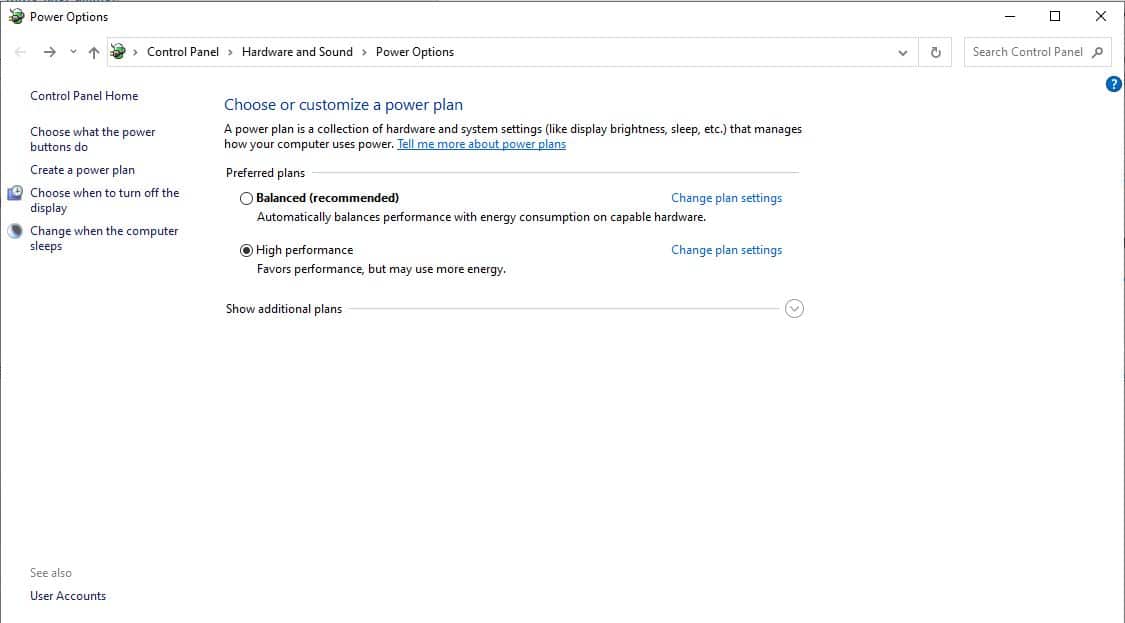Change plan settings for Balanced plan
Image resolution: width=1125 pixels, height=623 pixels.
pyautogui.click(x=726, y=198)
